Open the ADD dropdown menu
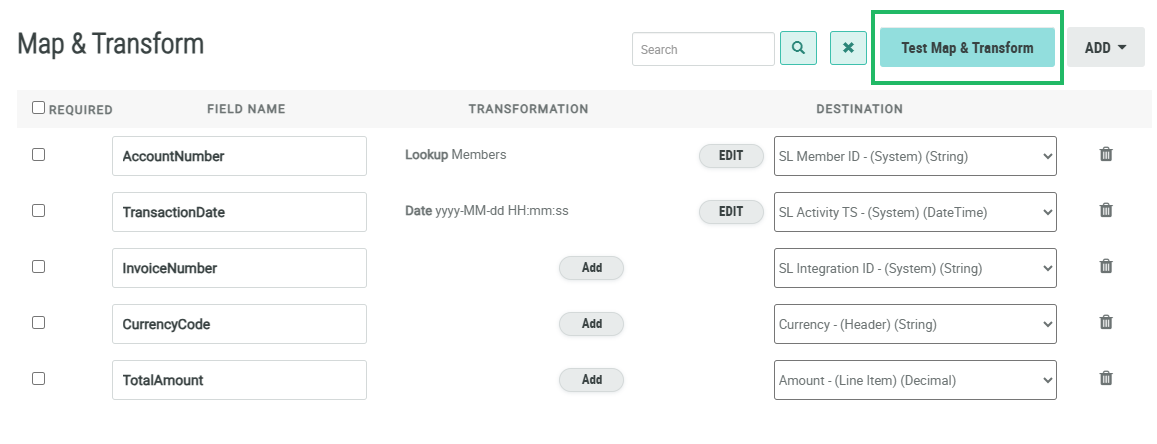1157x444 pixels. [1105, 48]
